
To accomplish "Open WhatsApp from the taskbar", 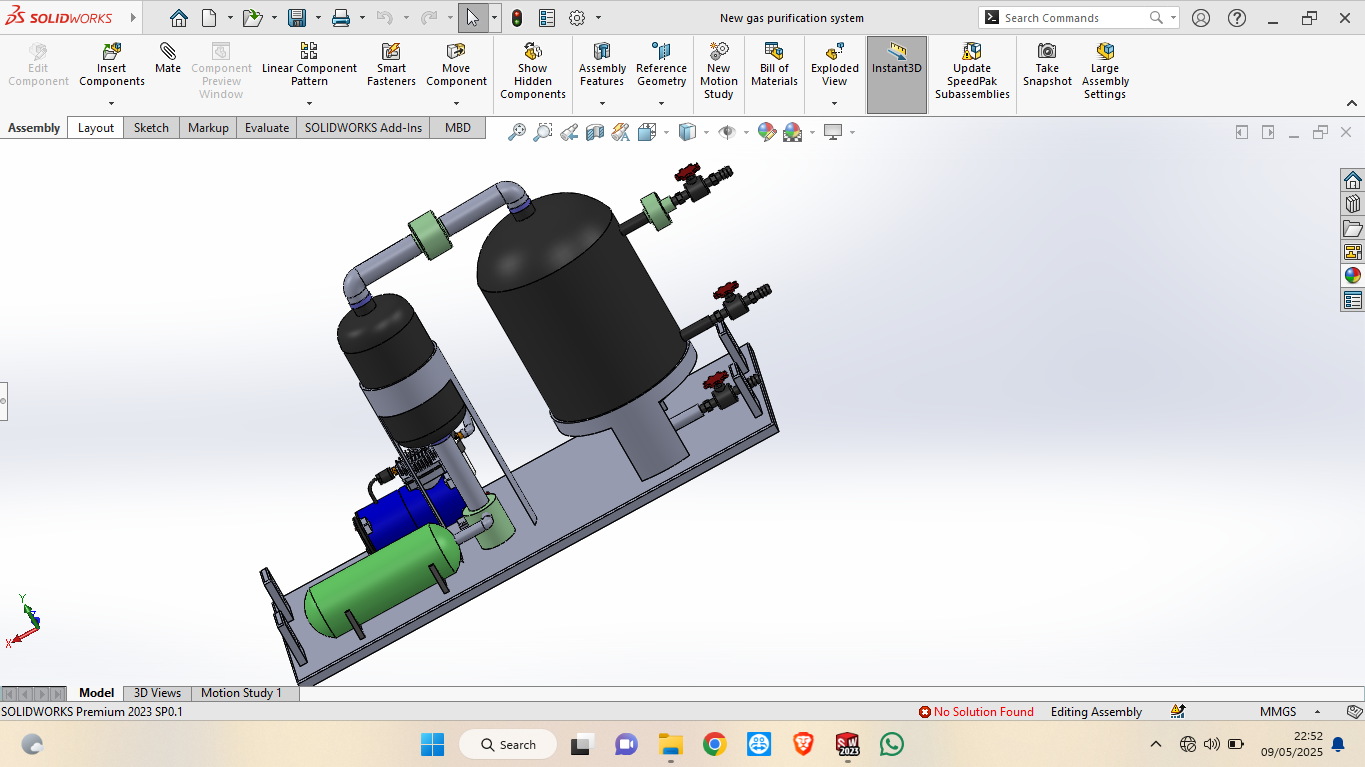I will point(892,745).
